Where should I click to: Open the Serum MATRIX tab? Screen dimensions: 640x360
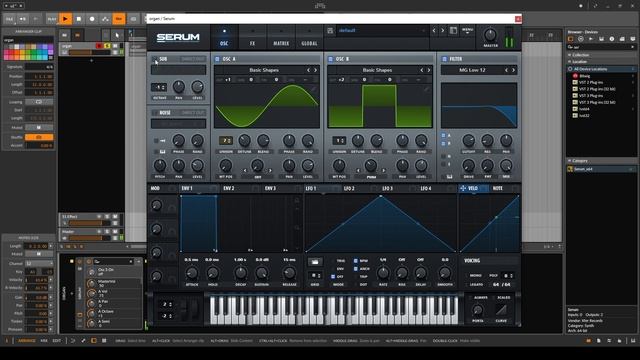click(x=281, y=37)
